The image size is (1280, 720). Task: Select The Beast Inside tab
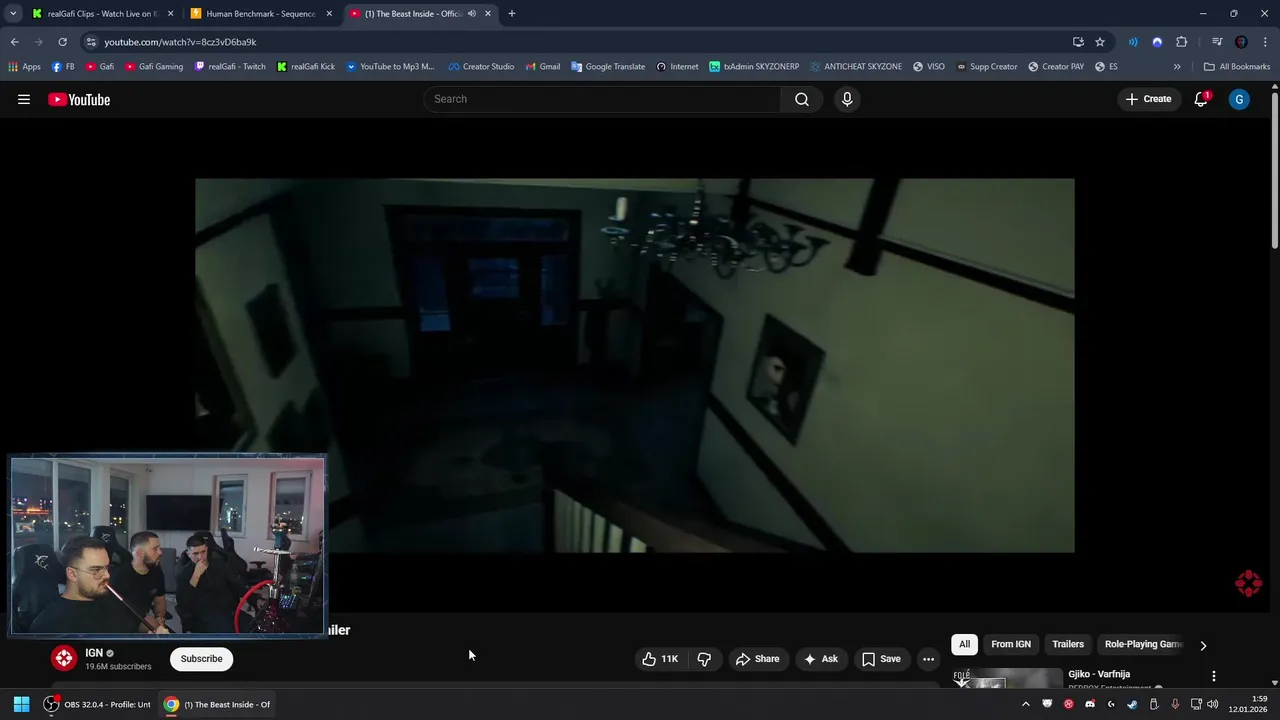click(412, 14)
